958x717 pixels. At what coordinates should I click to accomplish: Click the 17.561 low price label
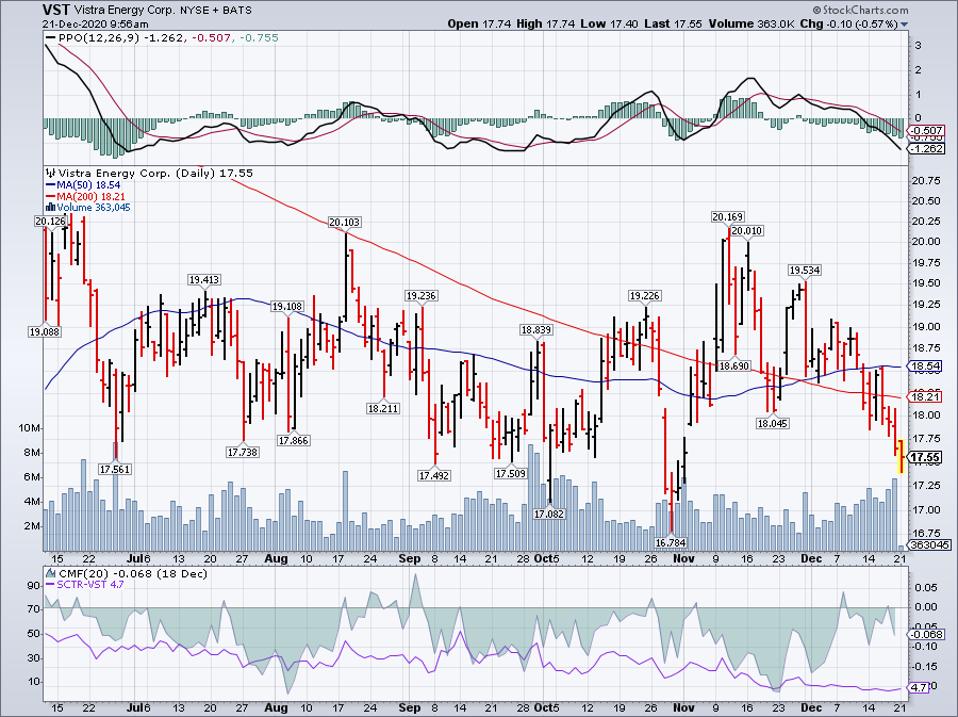[x=115, y=469]
